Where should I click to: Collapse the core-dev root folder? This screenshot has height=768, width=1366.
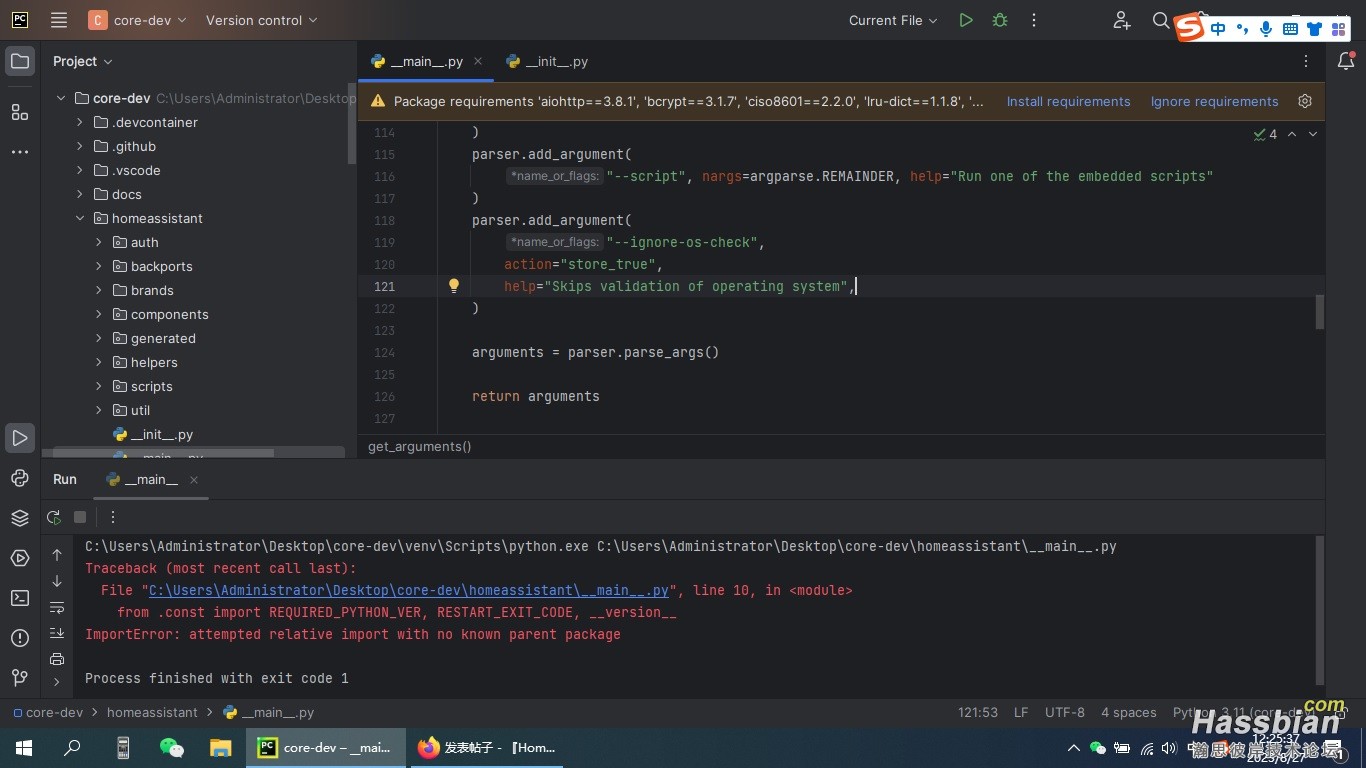pyautogui.click(x=61, y=98)
